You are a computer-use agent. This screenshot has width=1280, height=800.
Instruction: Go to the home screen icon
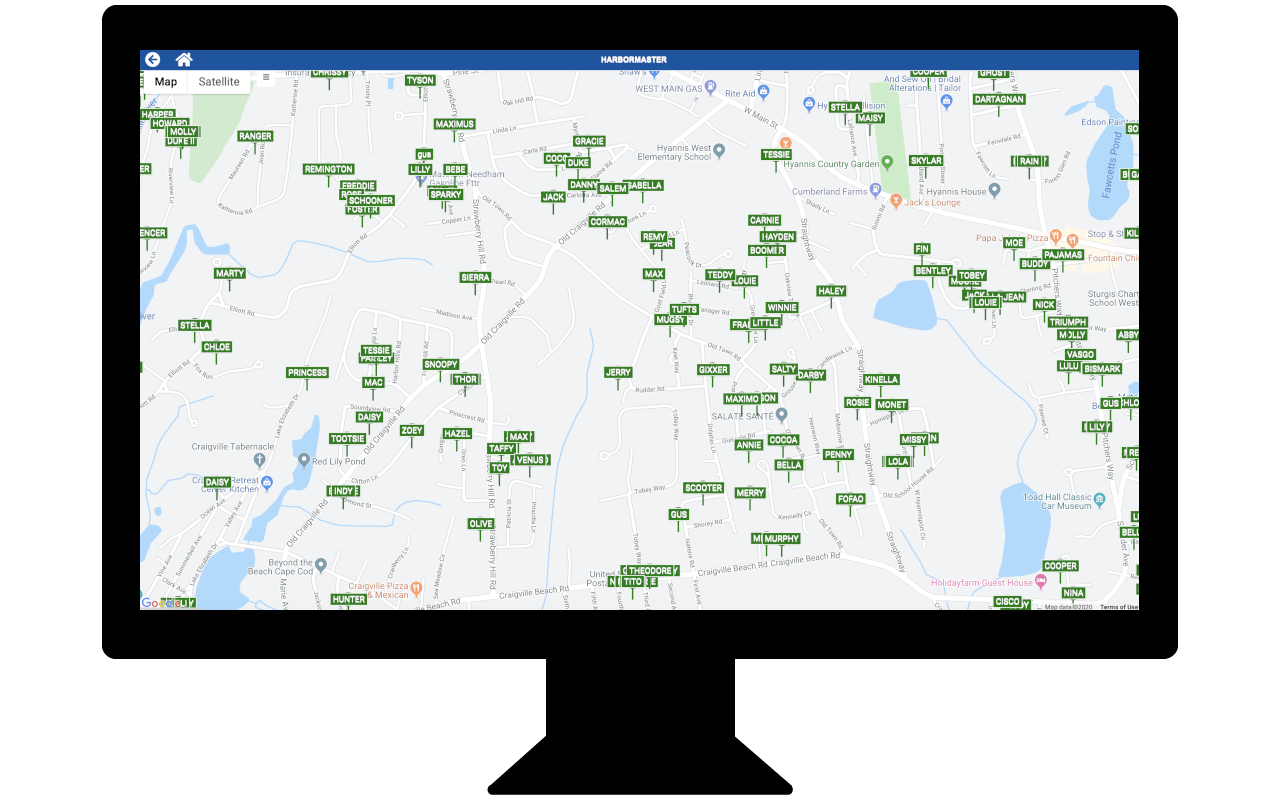pos(184,60)
